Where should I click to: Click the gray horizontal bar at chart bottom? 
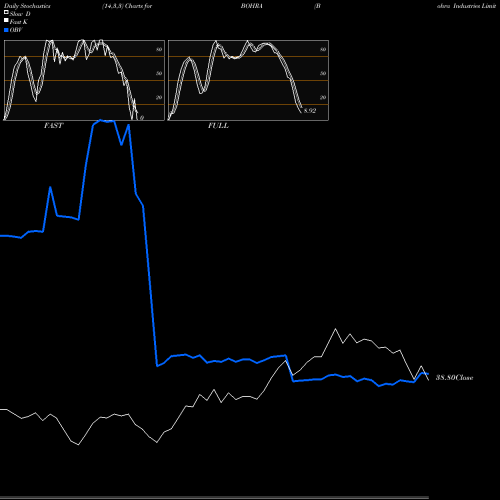(214, 498)
